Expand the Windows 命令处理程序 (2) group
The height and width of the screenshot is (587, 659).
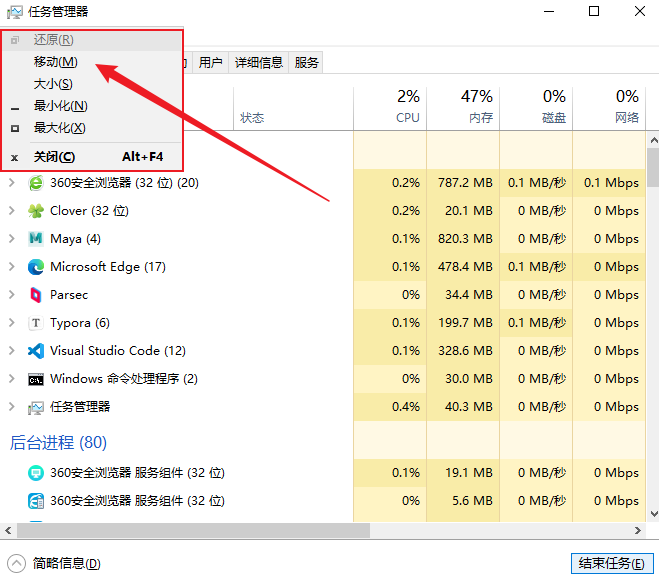coord(12,379)
